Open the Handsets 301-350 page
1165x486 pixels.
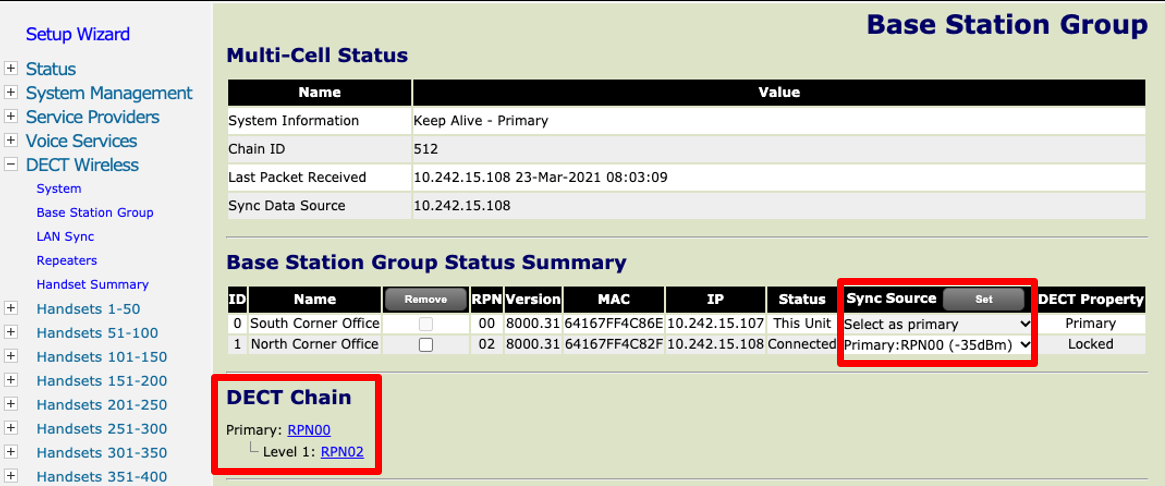pyautogui.click(x=102, y=453)
